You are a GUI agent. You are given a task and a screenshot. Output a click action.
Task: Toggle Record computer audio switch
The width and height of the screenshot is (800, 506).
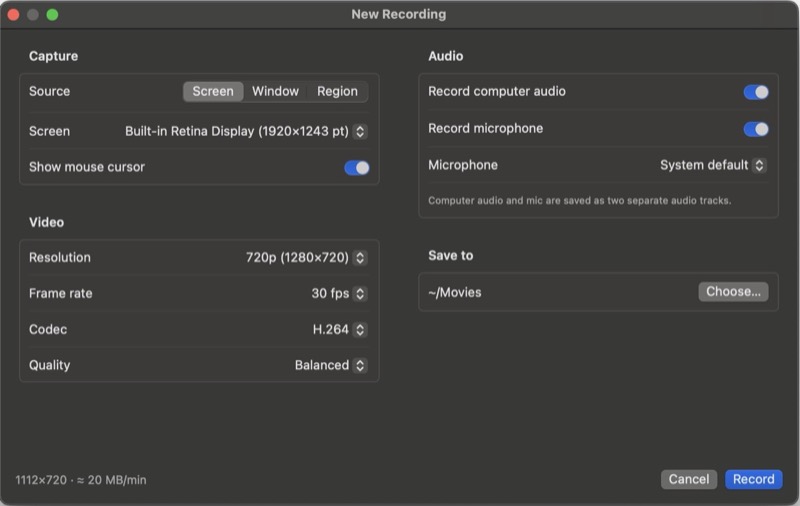756,92
